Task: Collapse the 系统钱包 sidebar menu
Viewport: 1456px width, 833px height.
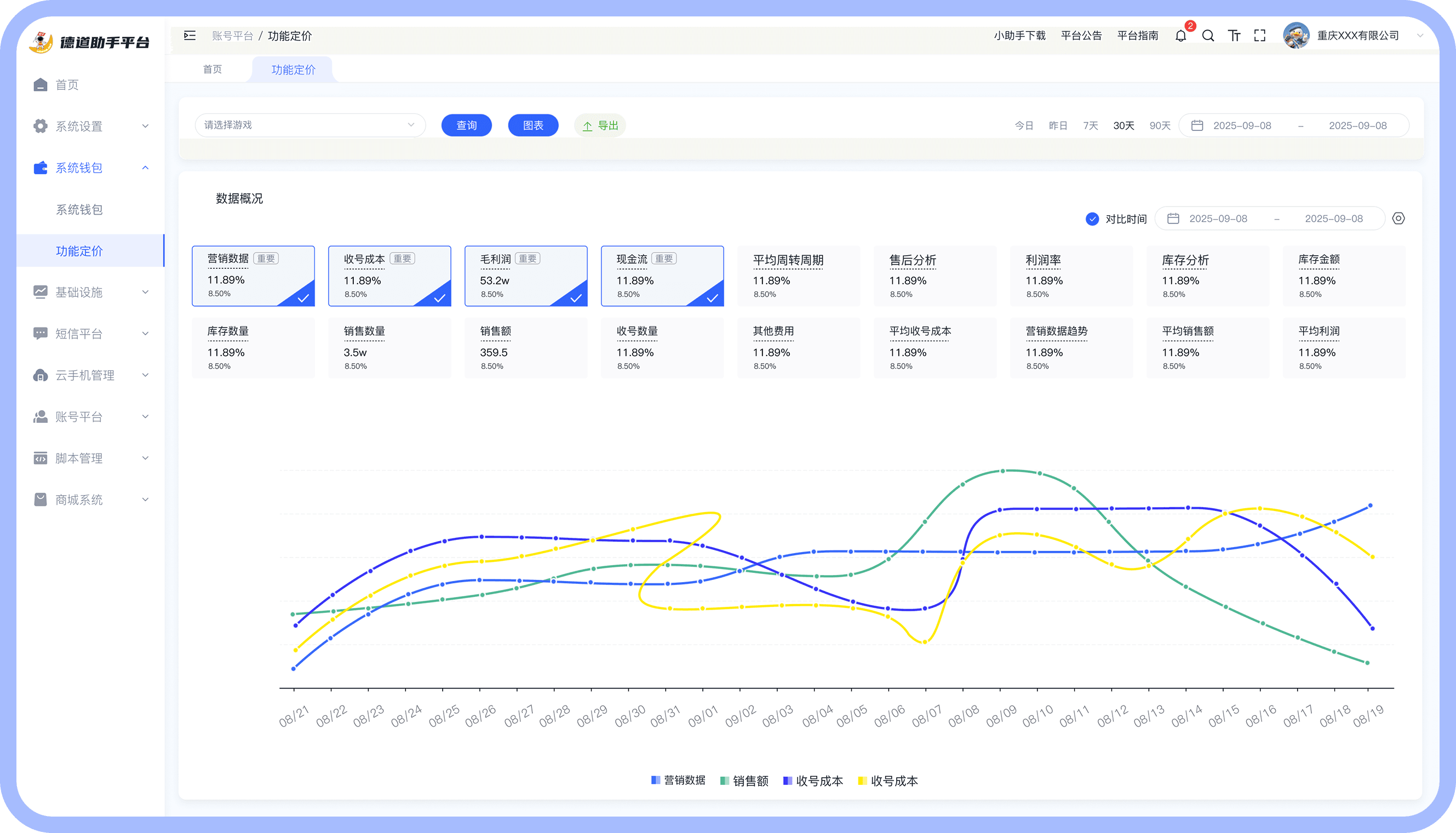Action: tap(90, 168)
